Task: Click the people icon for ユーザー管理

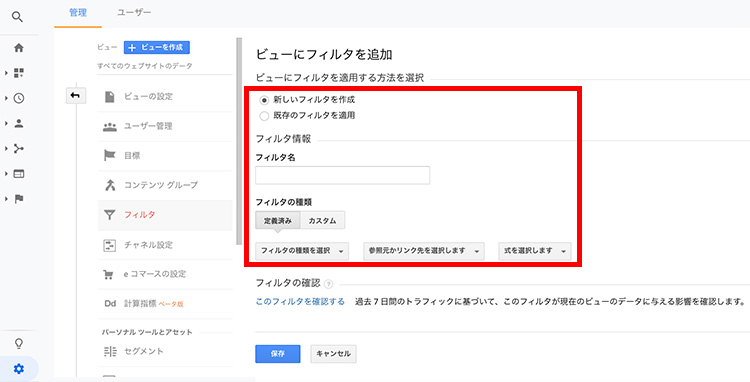Action: (x=110, y=127)
